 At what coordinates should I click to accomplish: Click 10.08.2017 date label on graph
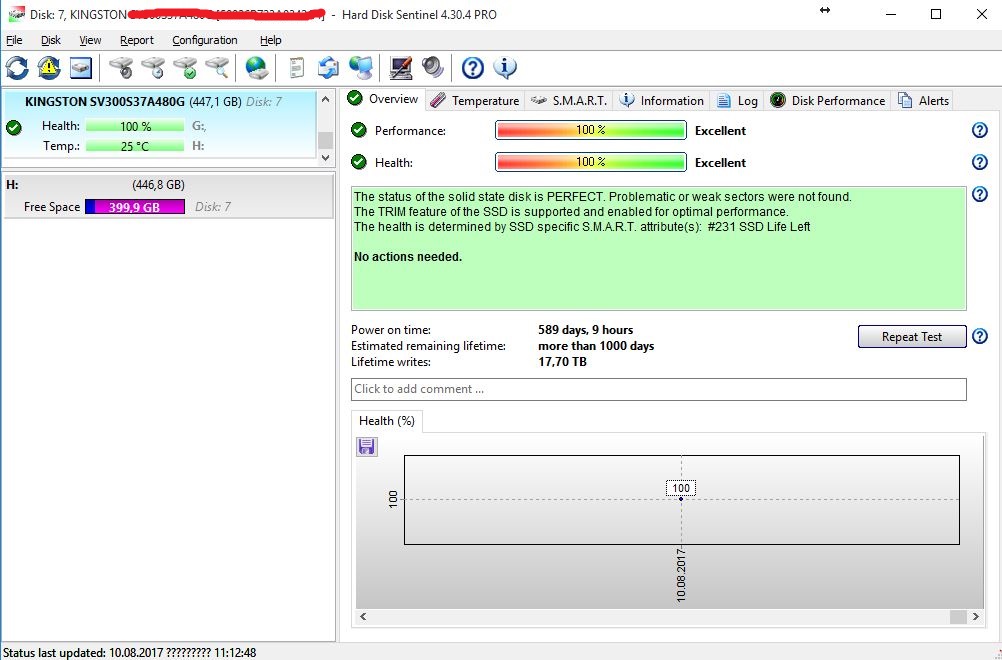[681, 574]
